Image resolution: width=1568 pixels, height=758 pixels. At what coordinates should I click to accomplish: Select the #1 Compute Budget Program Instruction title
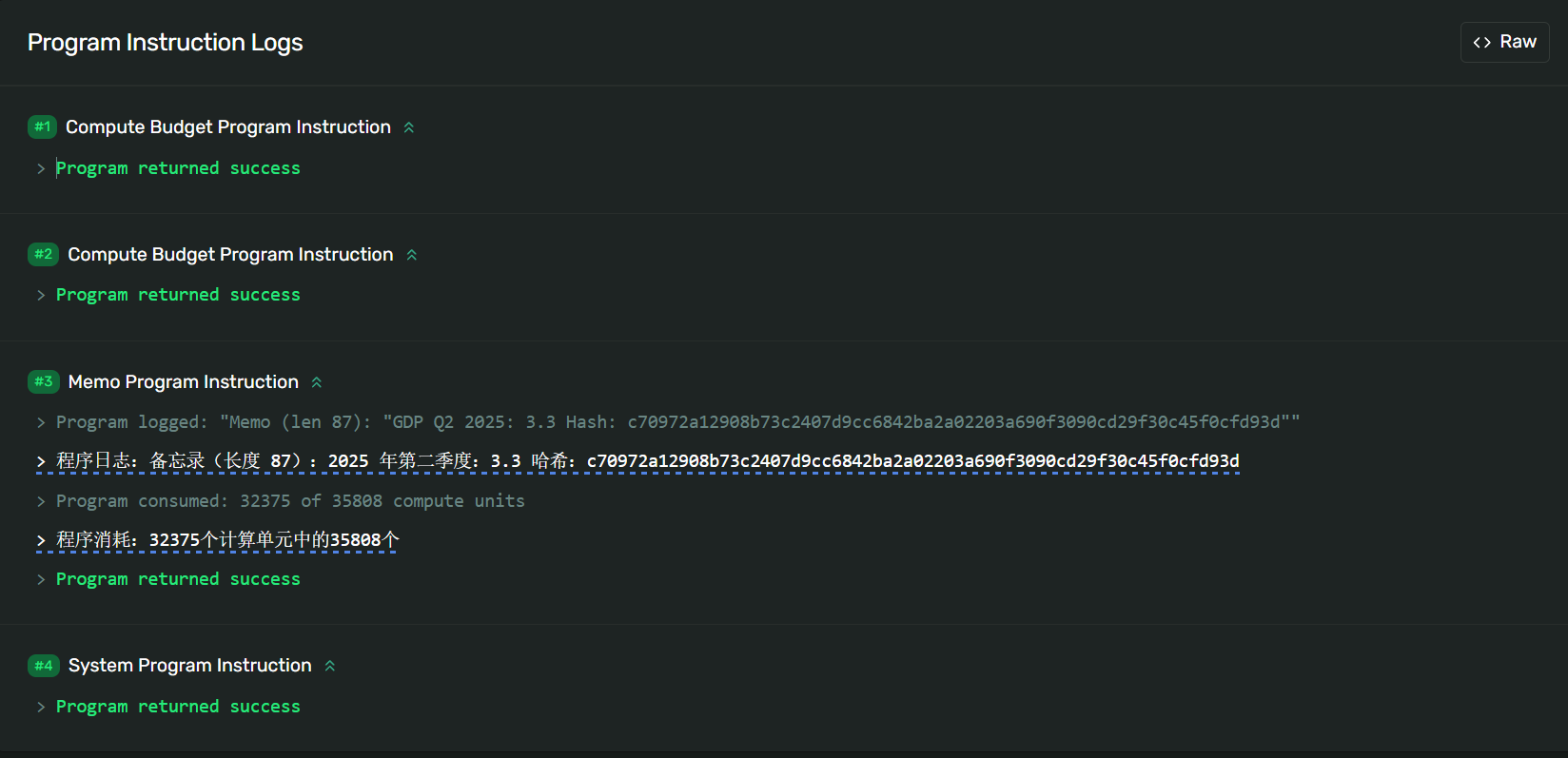[228, 126]
